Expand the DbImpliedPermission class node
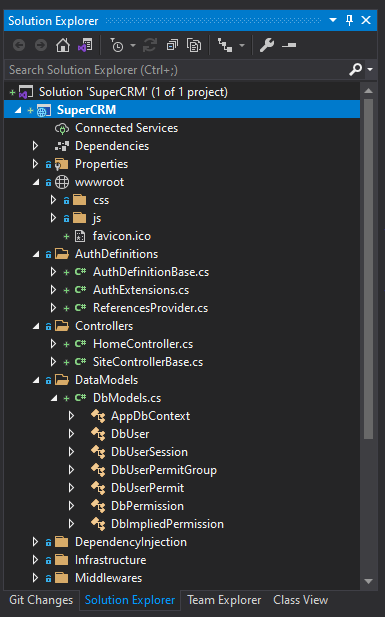 click(72, 524)
